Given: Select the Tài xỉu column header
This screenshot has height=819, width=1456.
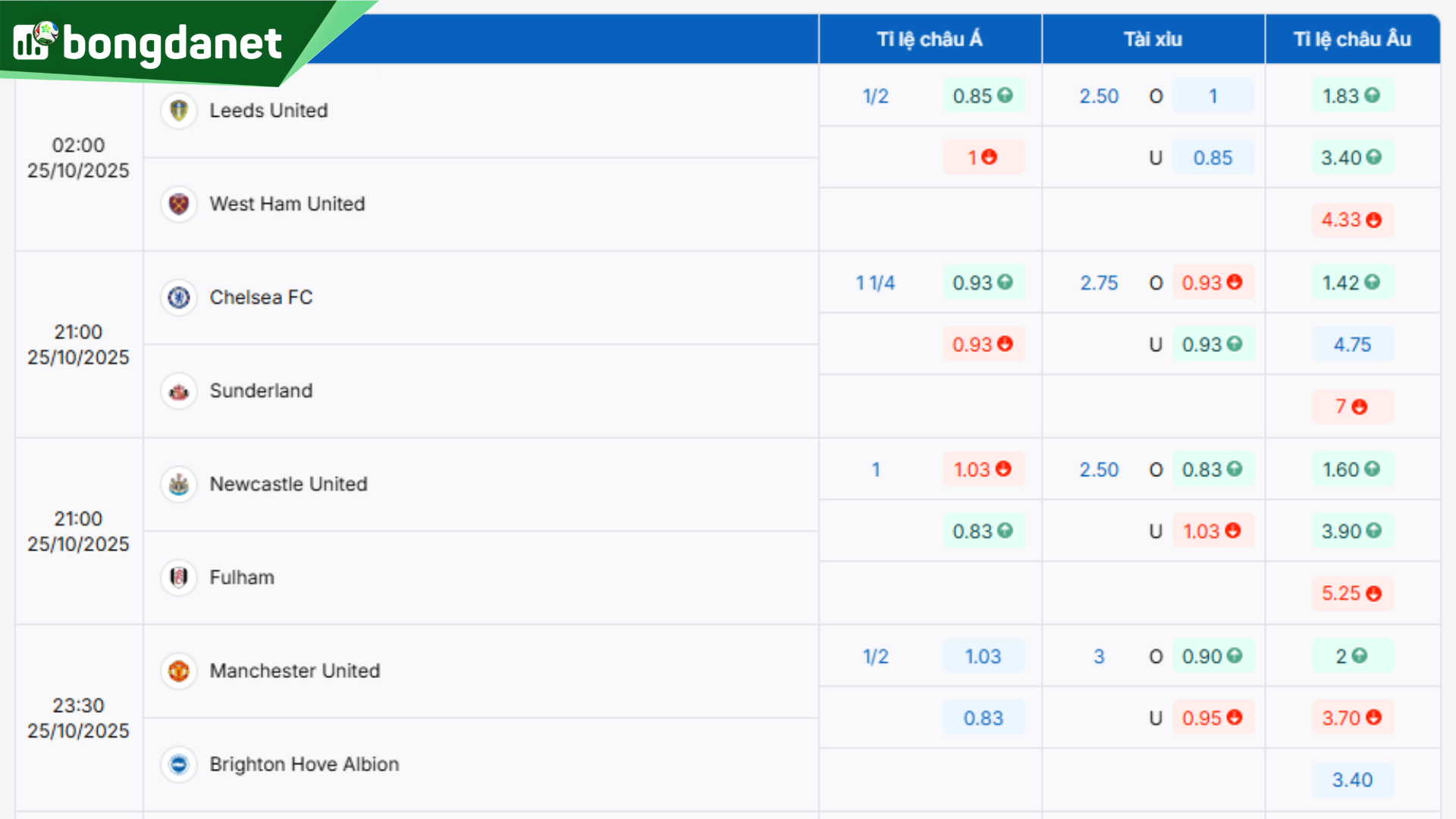Looking at the screenshot, I should pyautogui.click(x=1153, y=39).
